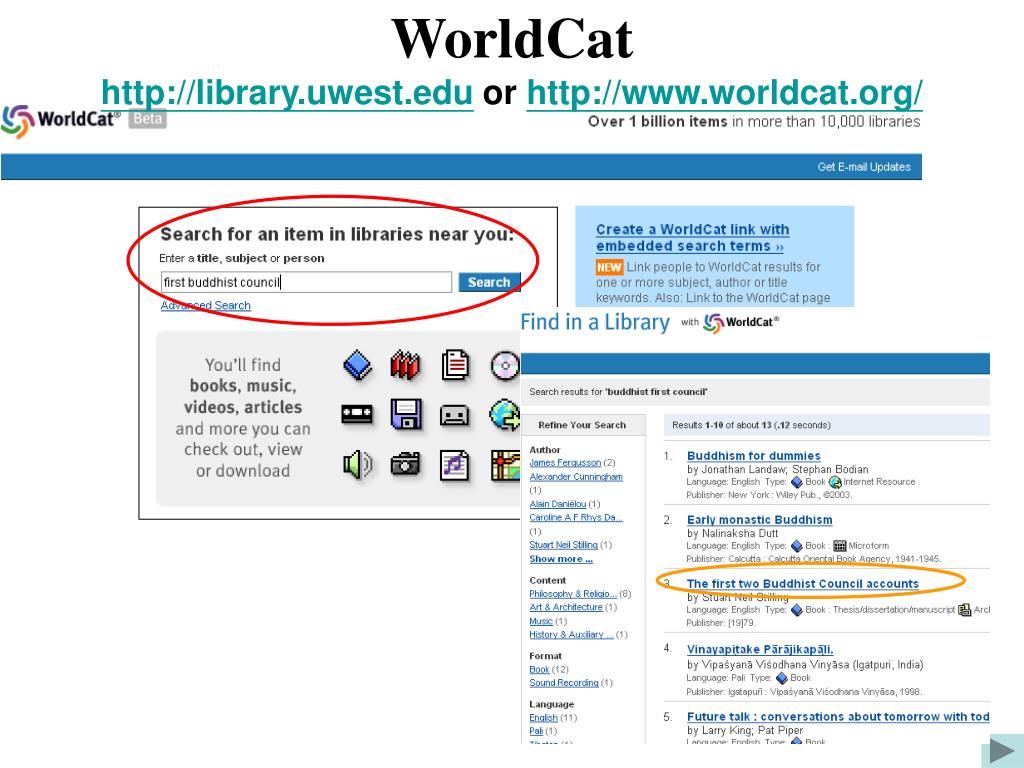Click the Refine Your Search header

click(583, 425)
